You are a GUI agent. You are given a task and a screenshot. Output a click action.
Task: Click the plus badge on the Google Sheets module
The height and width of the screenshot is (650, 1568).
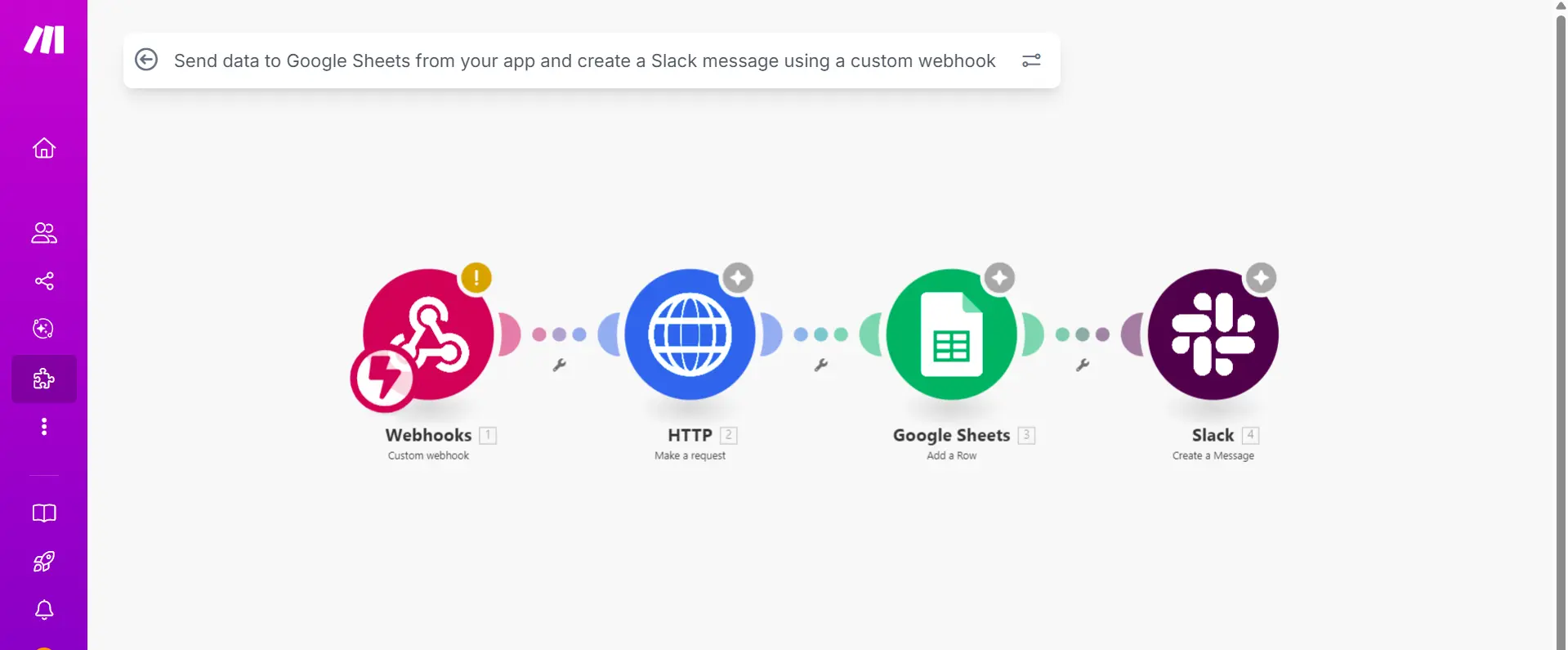coord(999,278)
